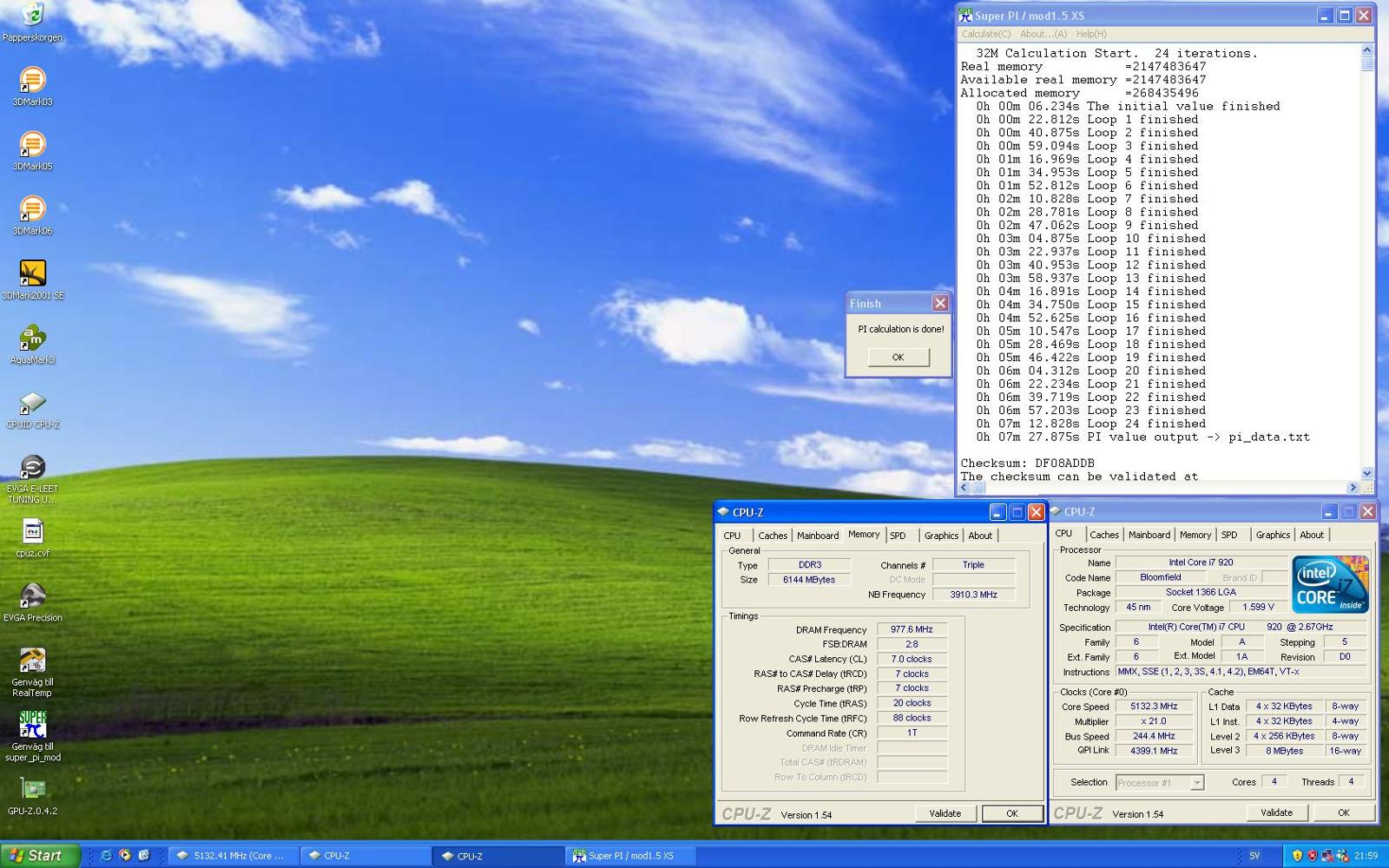Click the Intel Core i7 logo in CPU-Z

(1330, 584)
